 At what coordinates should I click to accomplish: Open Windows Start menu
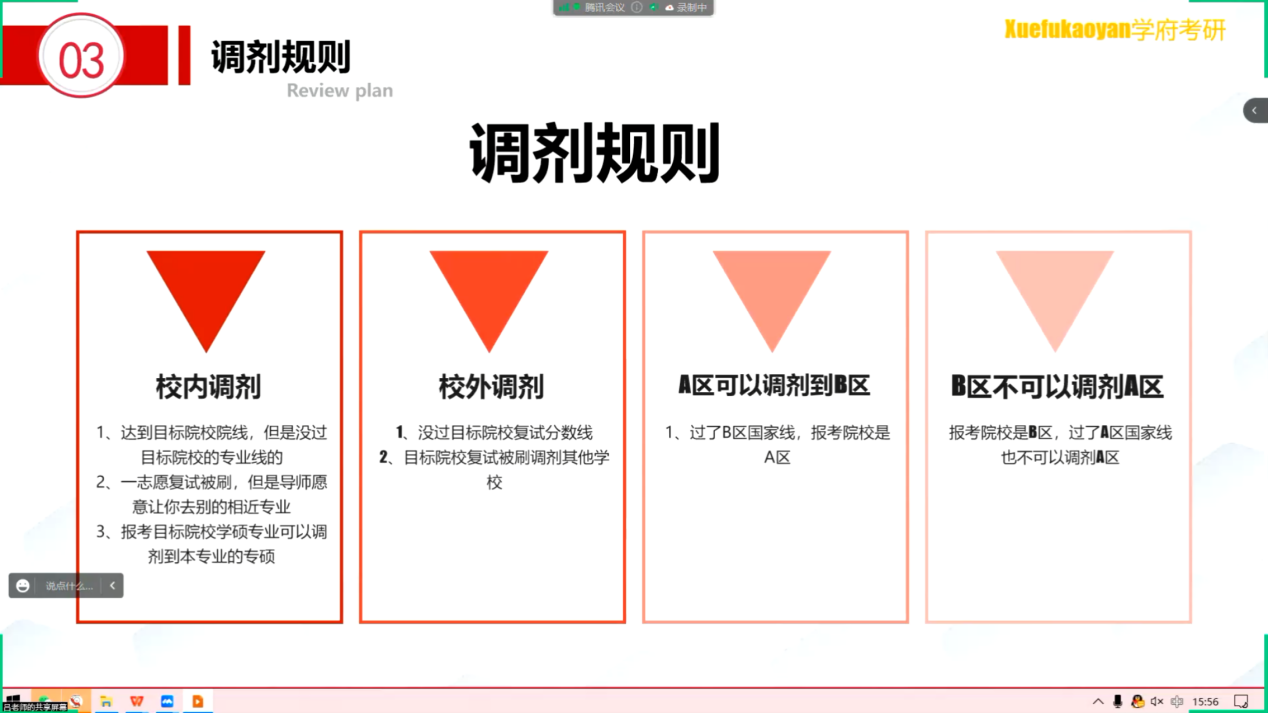pos(14,702)
